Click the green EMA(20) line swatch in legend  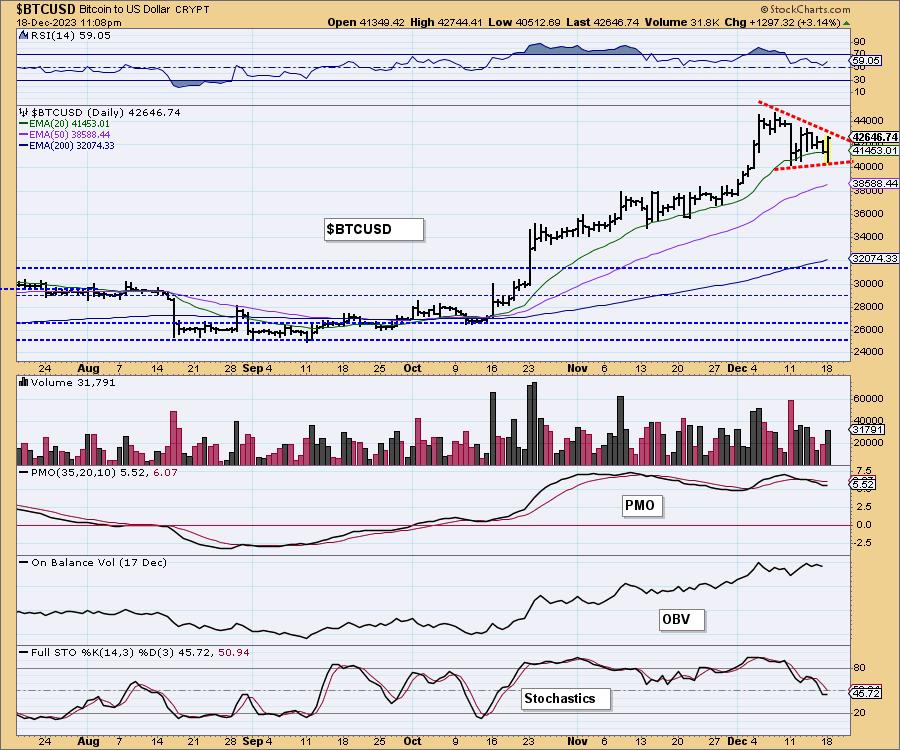coord(24,123)
